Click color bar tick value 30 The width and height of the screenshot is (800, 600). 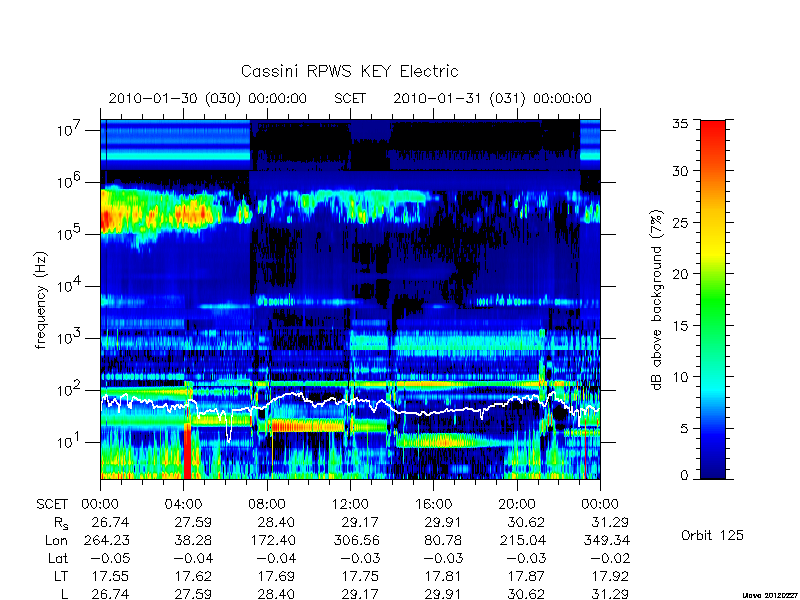click(680, 171)
